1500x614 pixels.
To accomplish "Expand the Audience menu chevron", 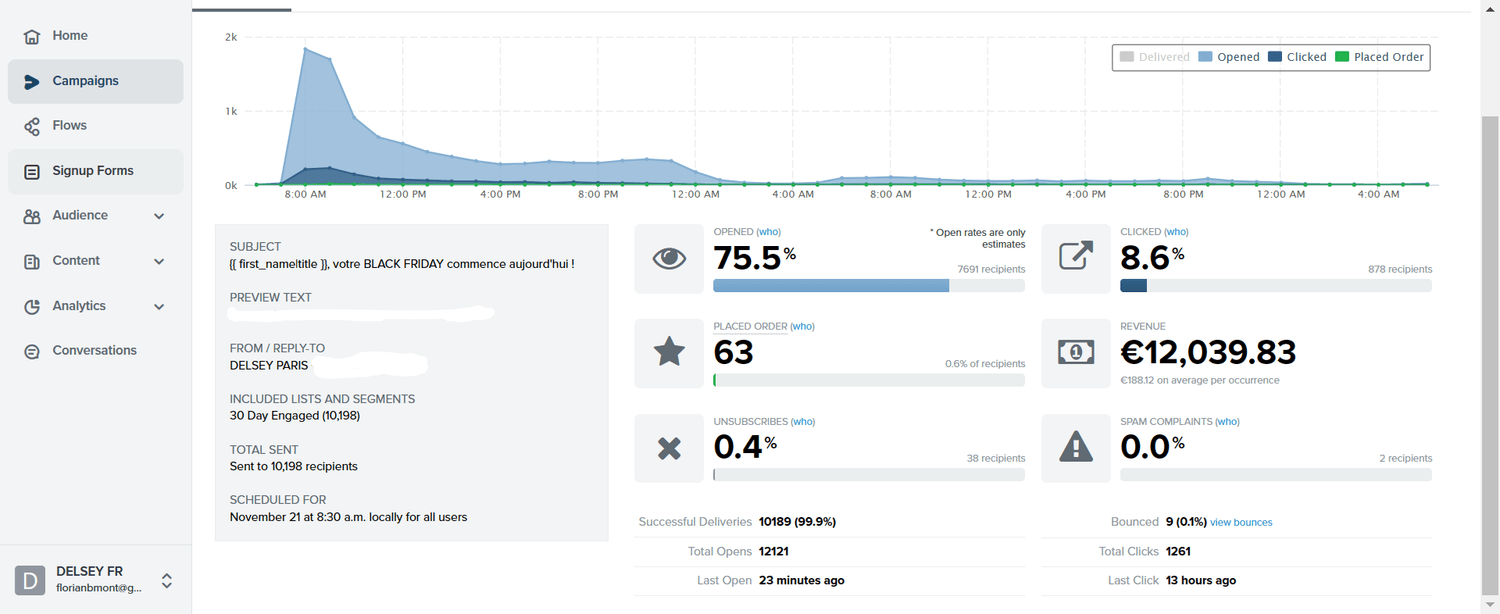I will 159,216.
